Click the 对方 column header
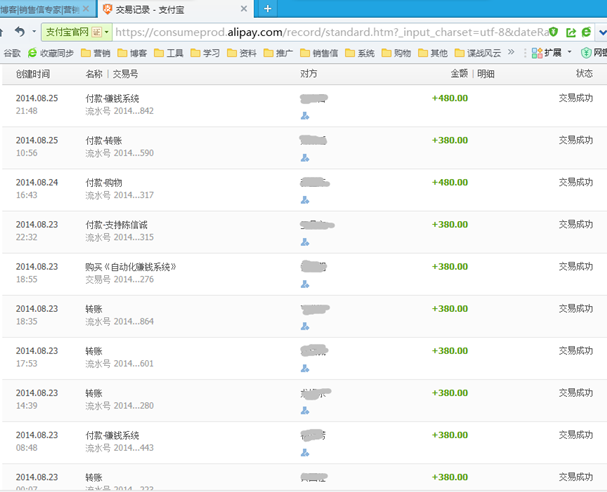Screen dimensions: 607x492 (309, 74)
